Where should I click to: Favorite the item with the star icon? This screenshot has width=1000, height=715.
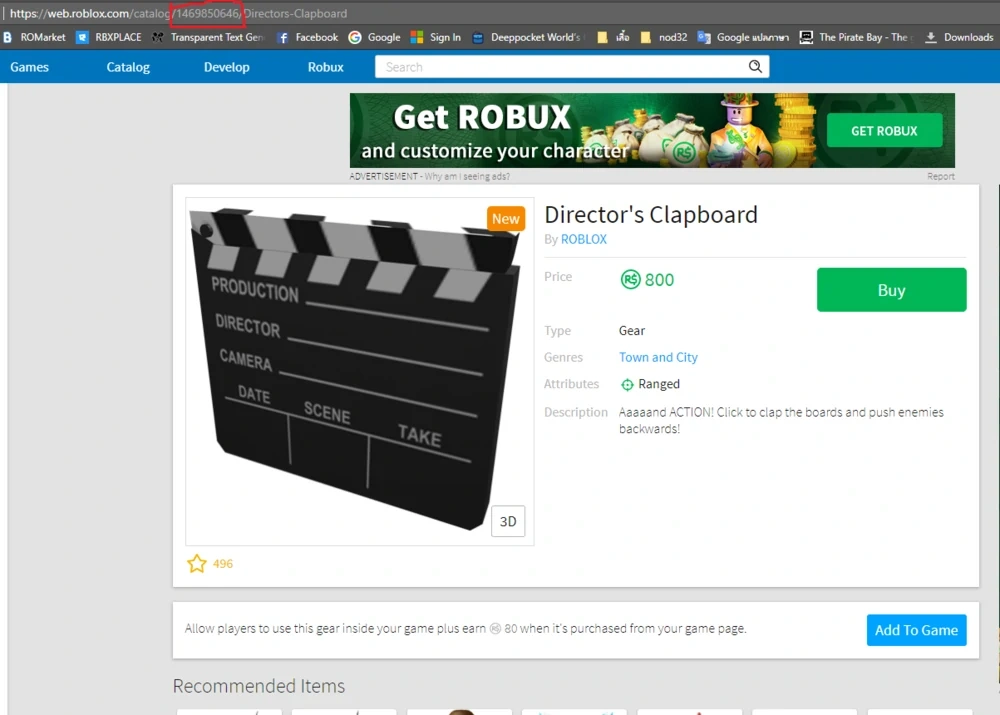click(196, 563)
